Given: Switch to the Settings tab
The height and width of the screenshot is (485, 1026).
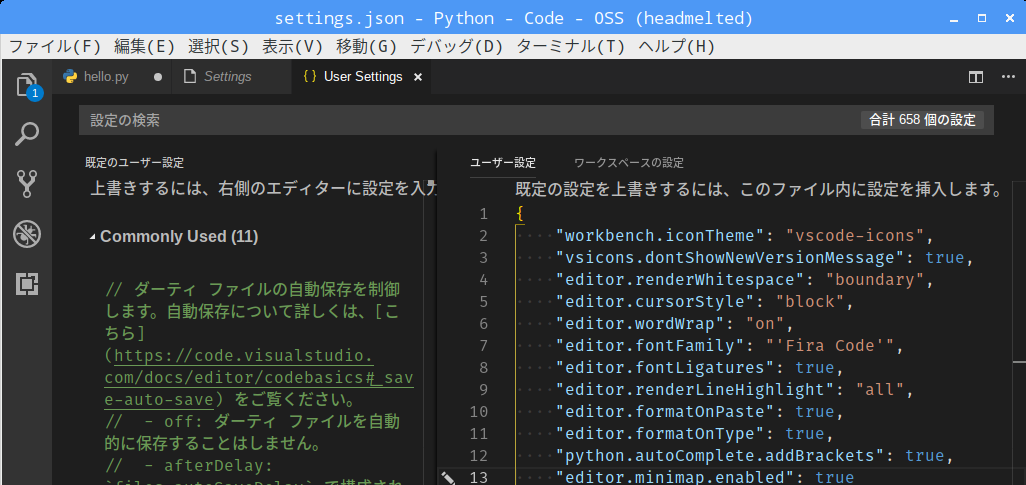Looking at the screenshot, I should (227, 77).
